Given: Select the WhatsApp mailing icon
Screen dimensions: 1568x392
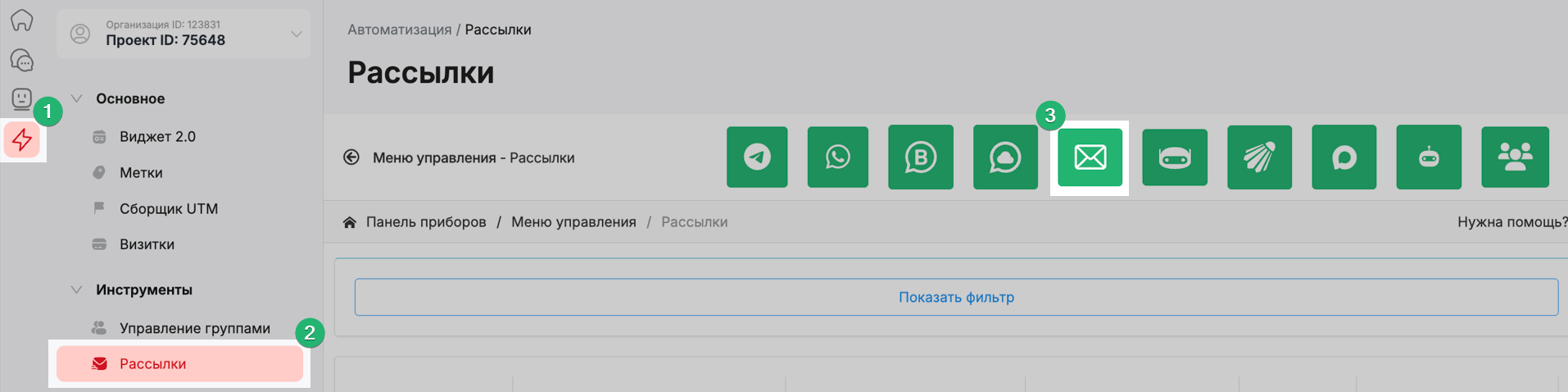Looking at the screenshot, I should [837, 157].
